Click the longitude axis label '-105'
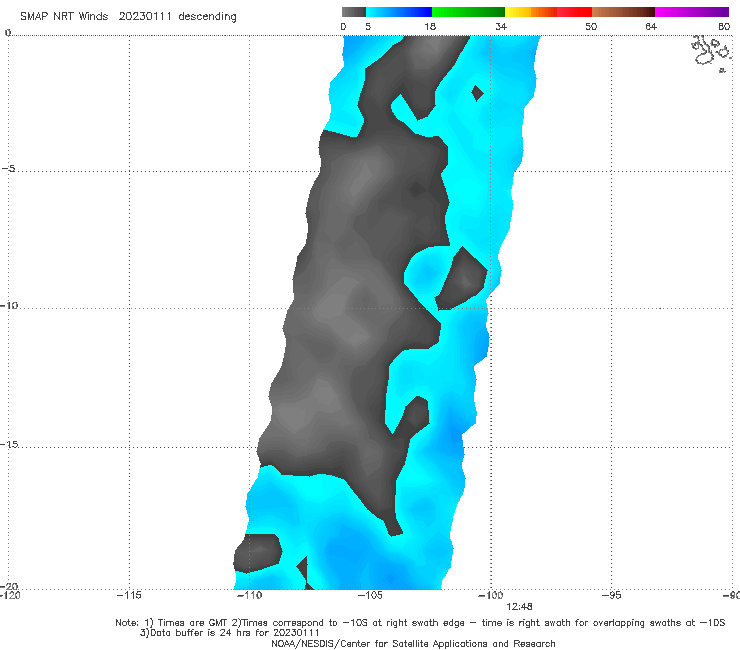The height and width of the screenshot is (650, 740). coord(370,595)
